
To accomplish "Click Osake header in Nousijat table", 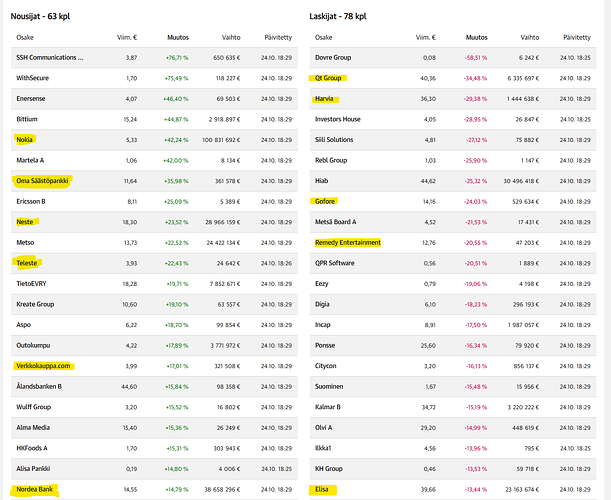I will click(x=25, y=35).
